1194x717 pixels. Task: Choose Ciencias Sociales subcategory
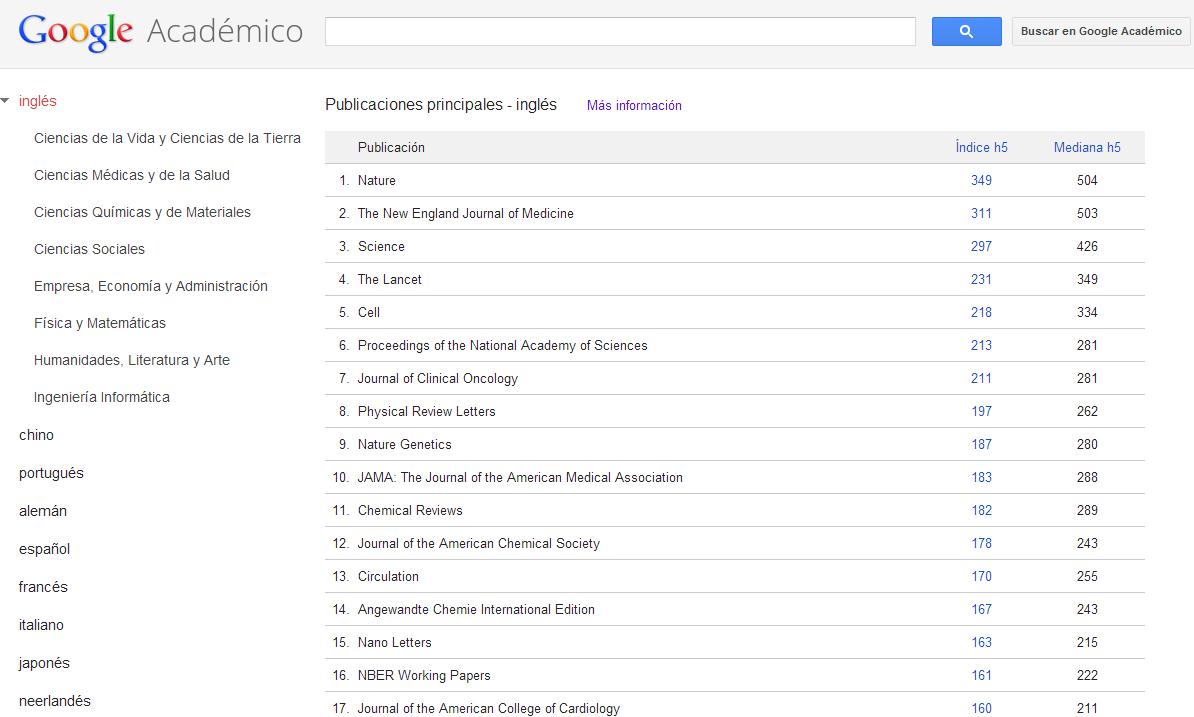(89, 249)
